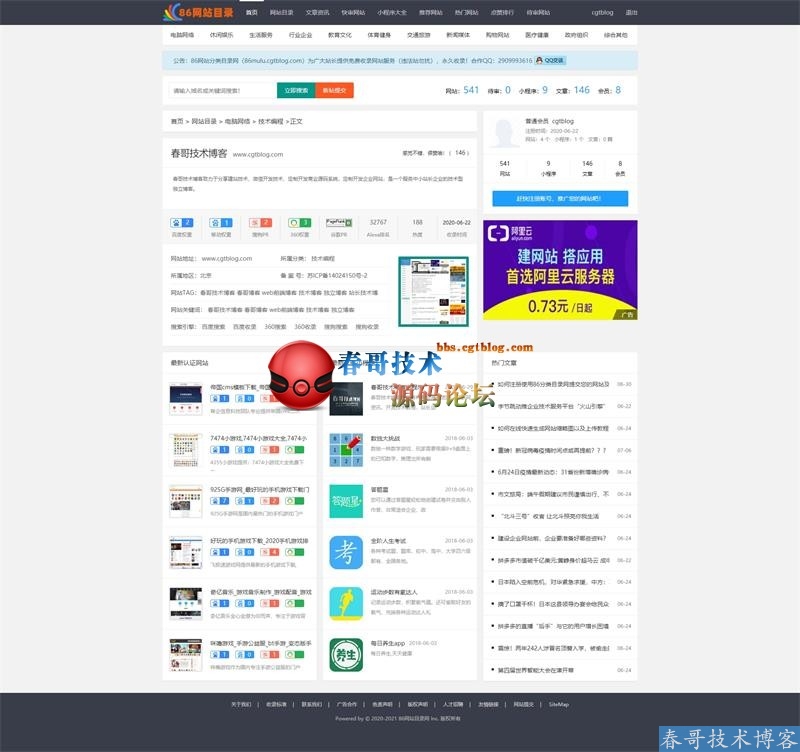Open the 全阶人生考试 app icon
This screenshot has height=752, width=800.
coord(346,553)
